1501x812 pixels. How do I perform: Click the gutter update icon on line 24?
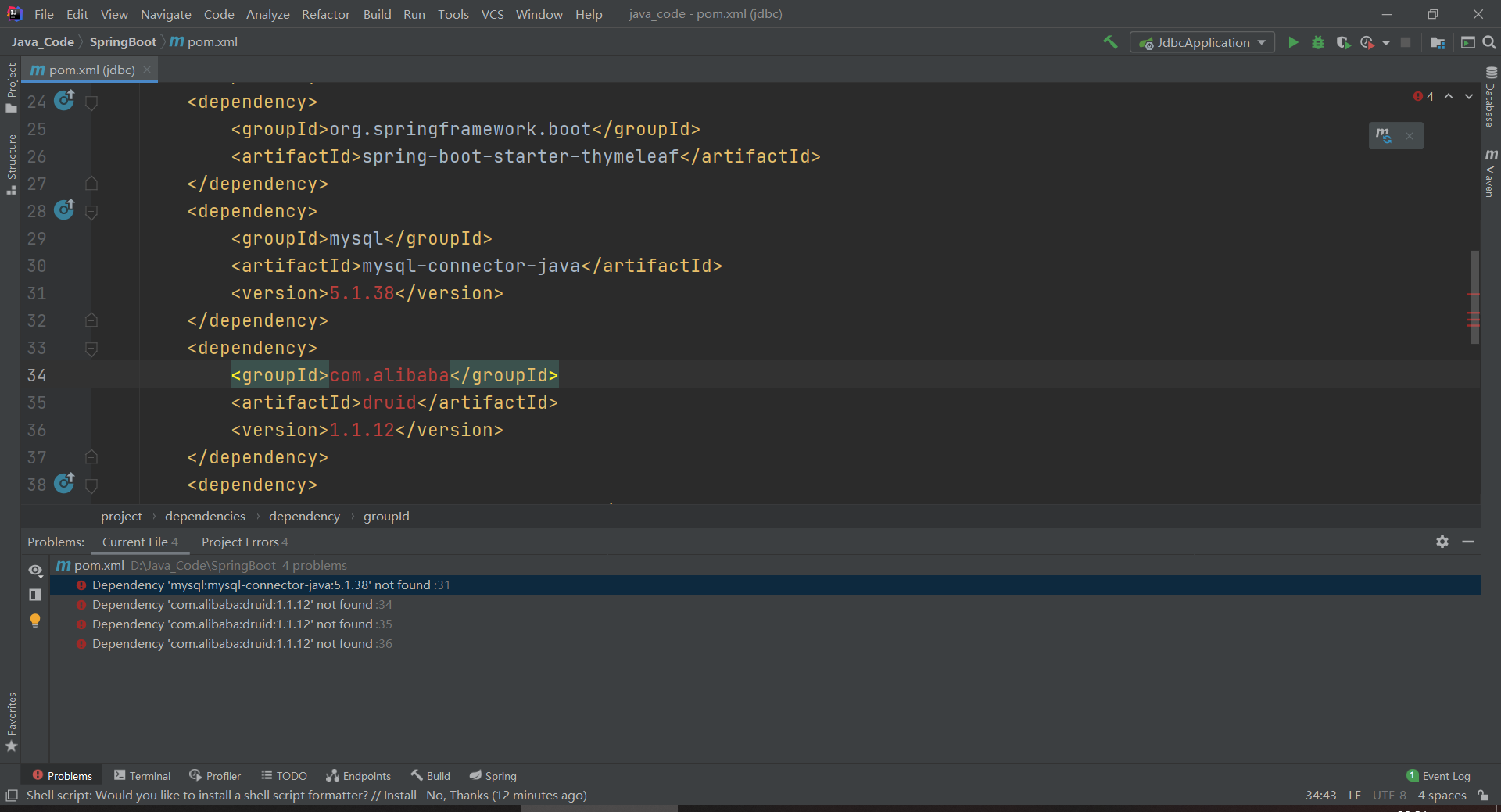tap(64, 100)
